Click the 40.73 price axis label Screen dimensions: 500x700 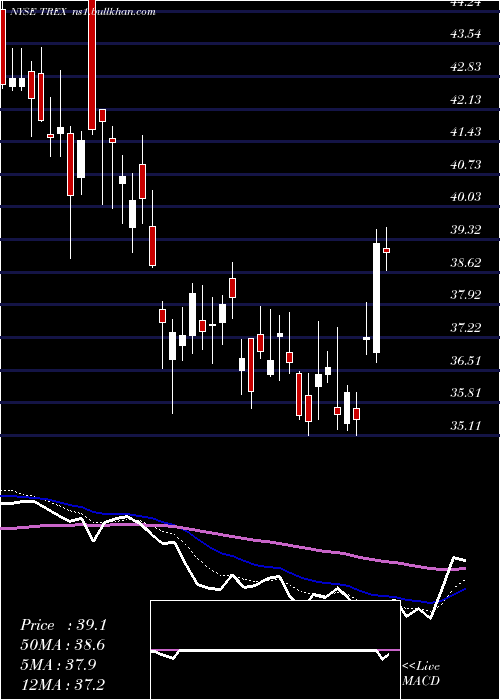tap(466, 165)
